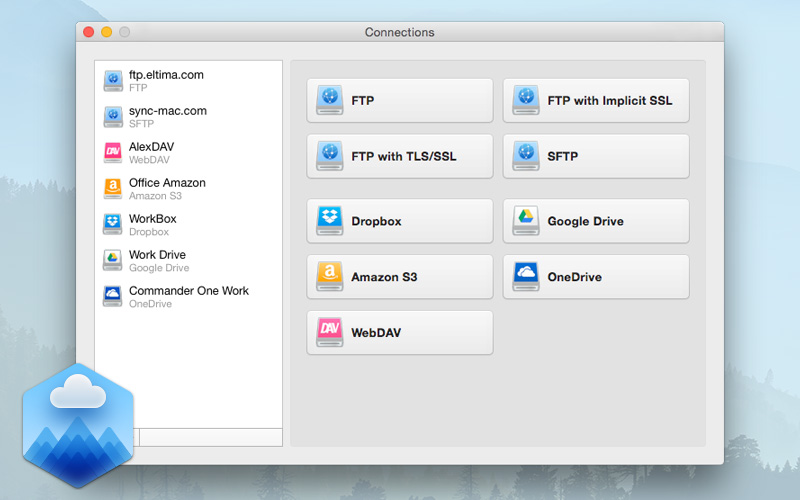The height and width of the screenshot is (500, 800).
Task: Click the Dropbox logo icon in grid
Action: [x=330, y=220]
